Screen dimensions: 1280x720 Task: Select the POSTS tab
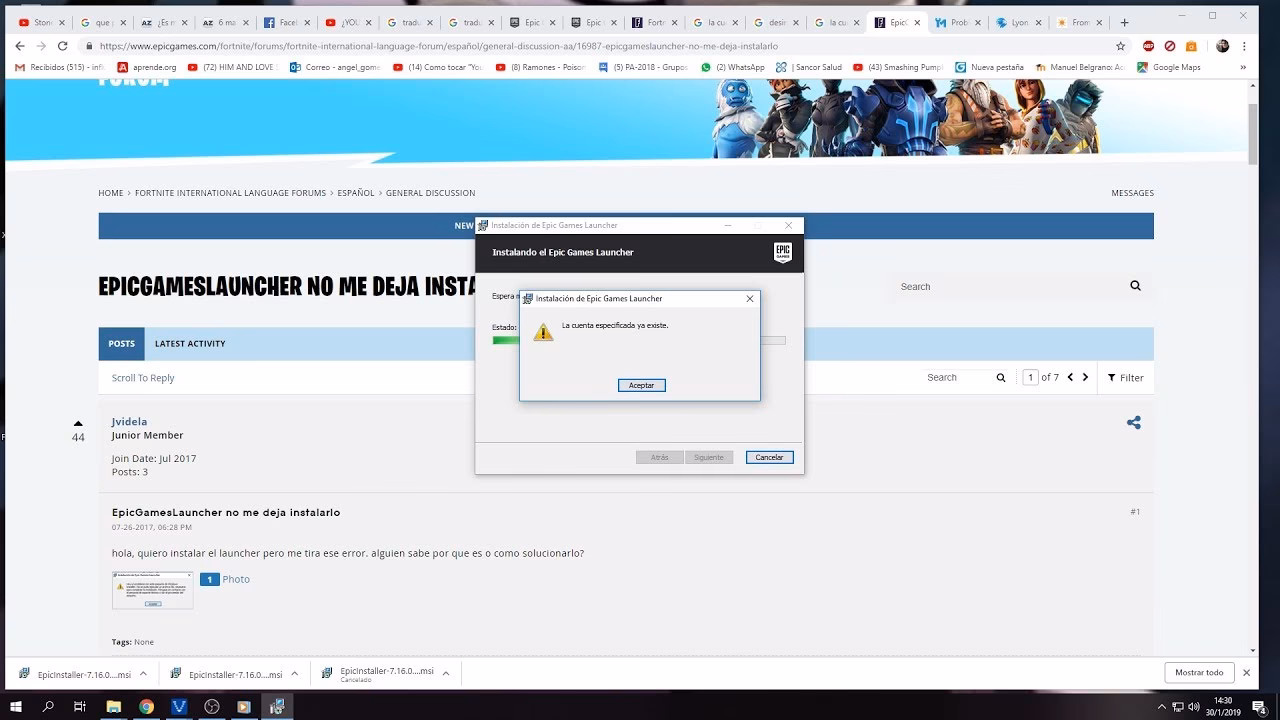click(x=122, y=343)
